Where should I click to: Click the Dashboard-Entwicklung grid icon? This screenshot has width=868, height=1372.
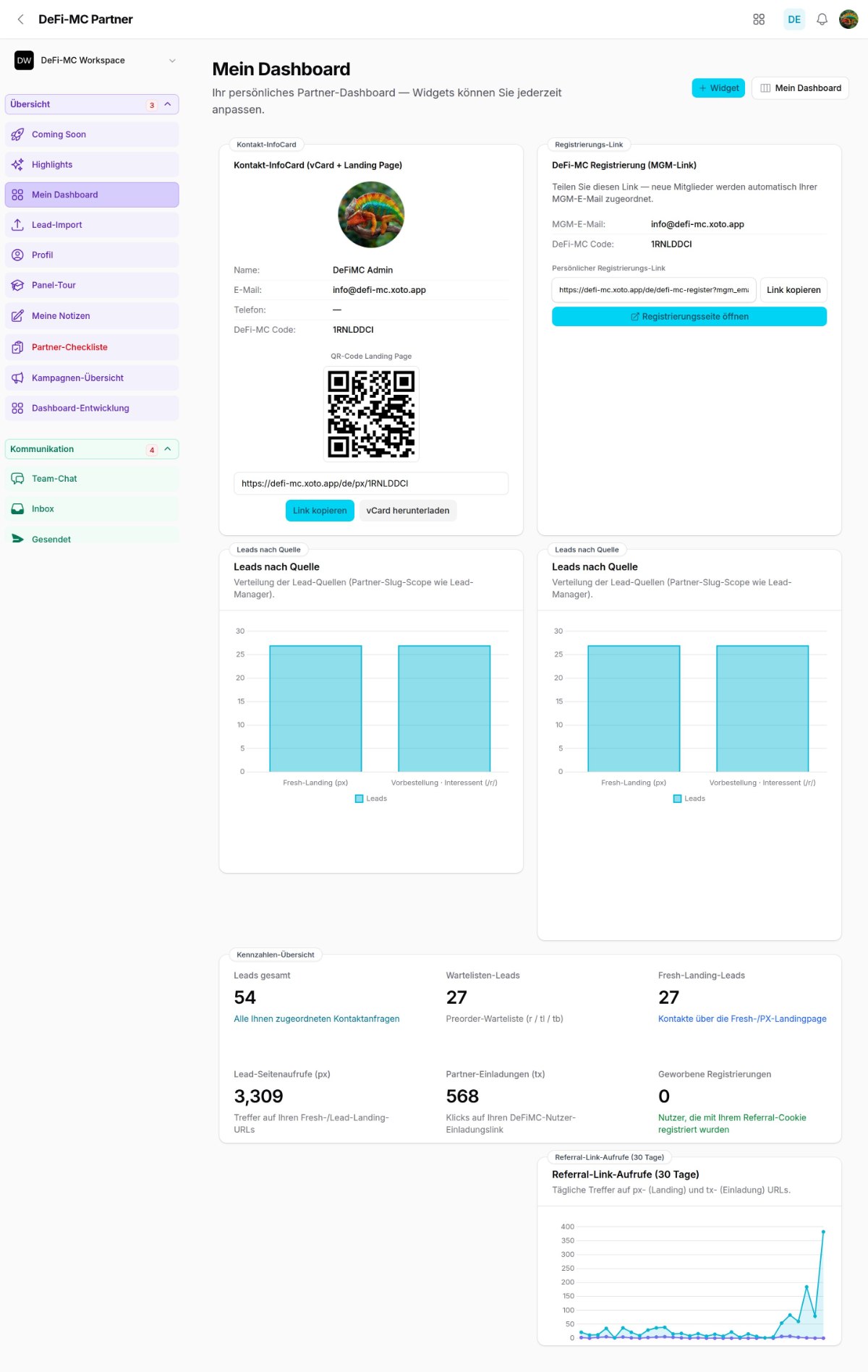(17, 408)
